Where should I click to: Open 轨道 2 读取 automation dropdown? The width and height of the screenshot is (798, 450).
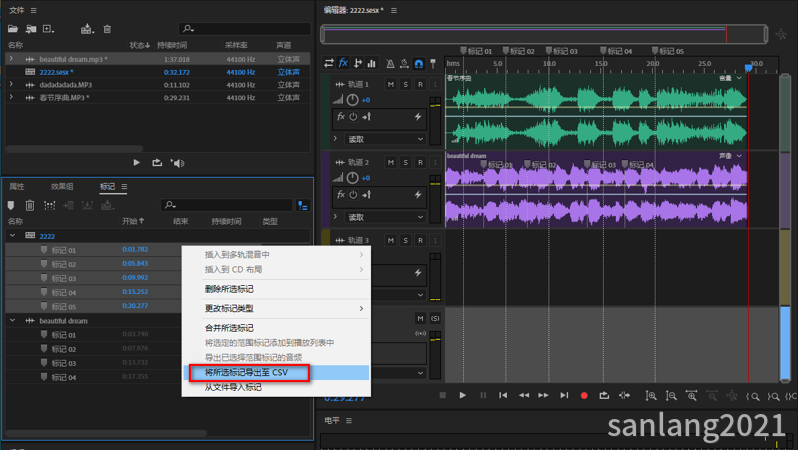click(x=385, y=217)
